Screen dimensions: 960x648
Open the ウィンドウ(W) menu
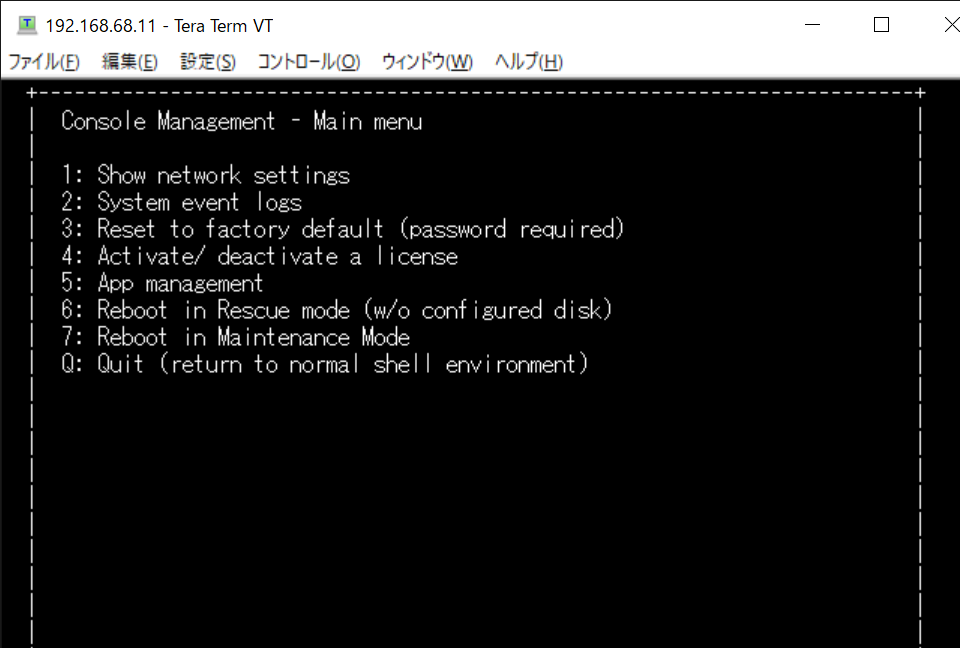[425, 61]
